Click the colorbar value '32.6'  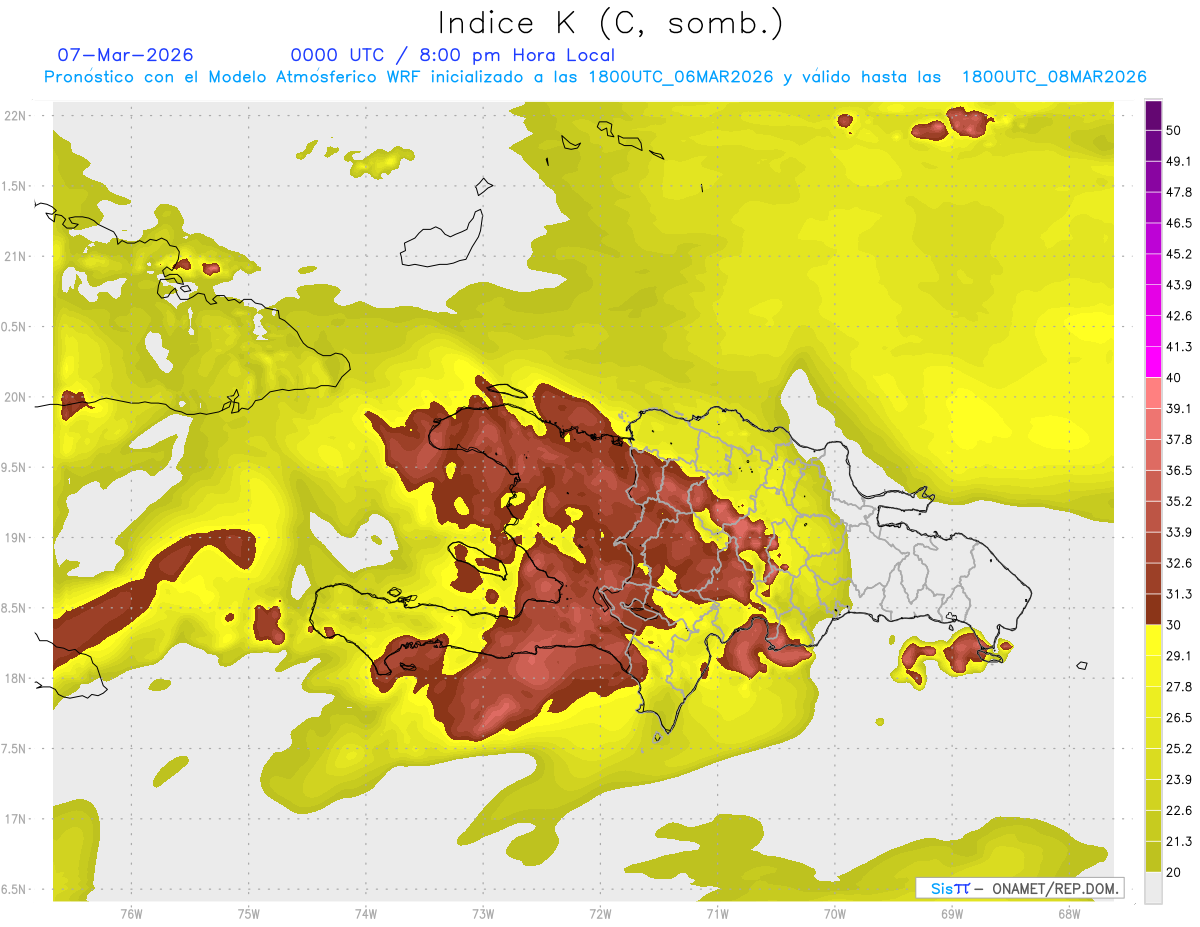click(1179, 563)
